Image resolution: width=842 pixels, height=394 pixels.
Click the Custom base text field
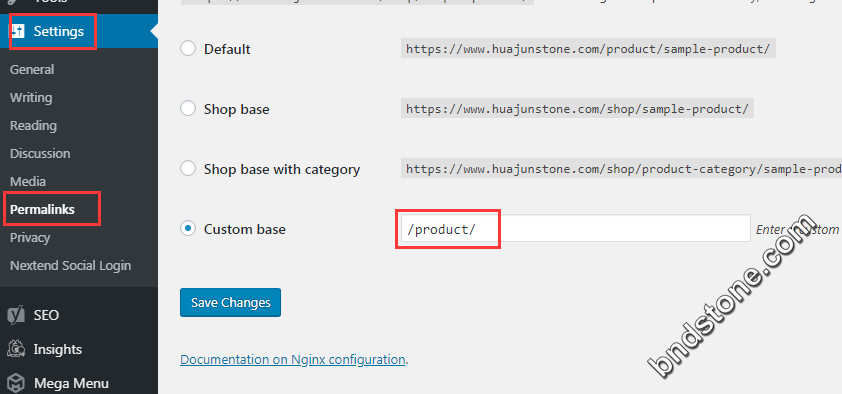tap(576, 229)
